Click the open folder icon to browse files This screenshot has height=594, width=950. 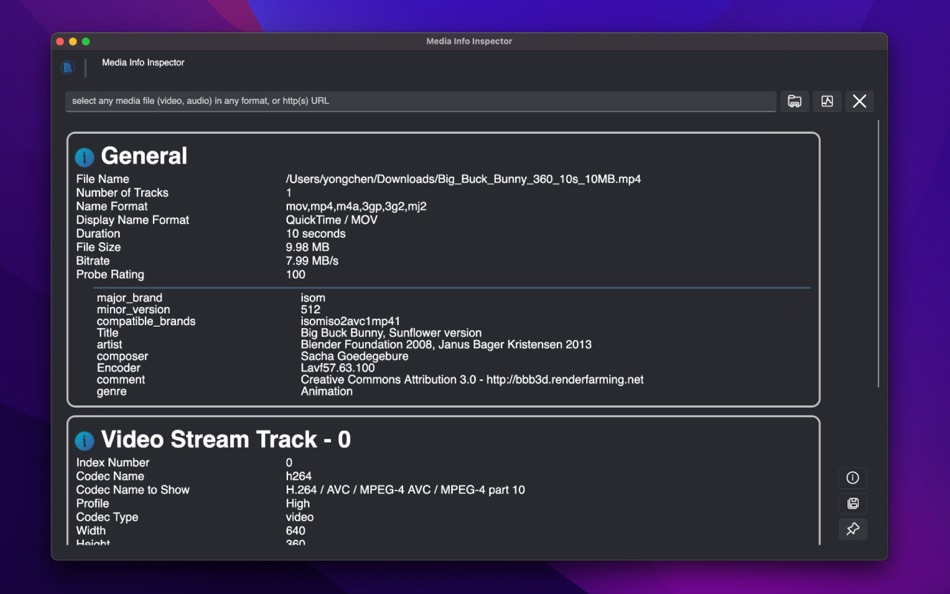coord(794,101)
